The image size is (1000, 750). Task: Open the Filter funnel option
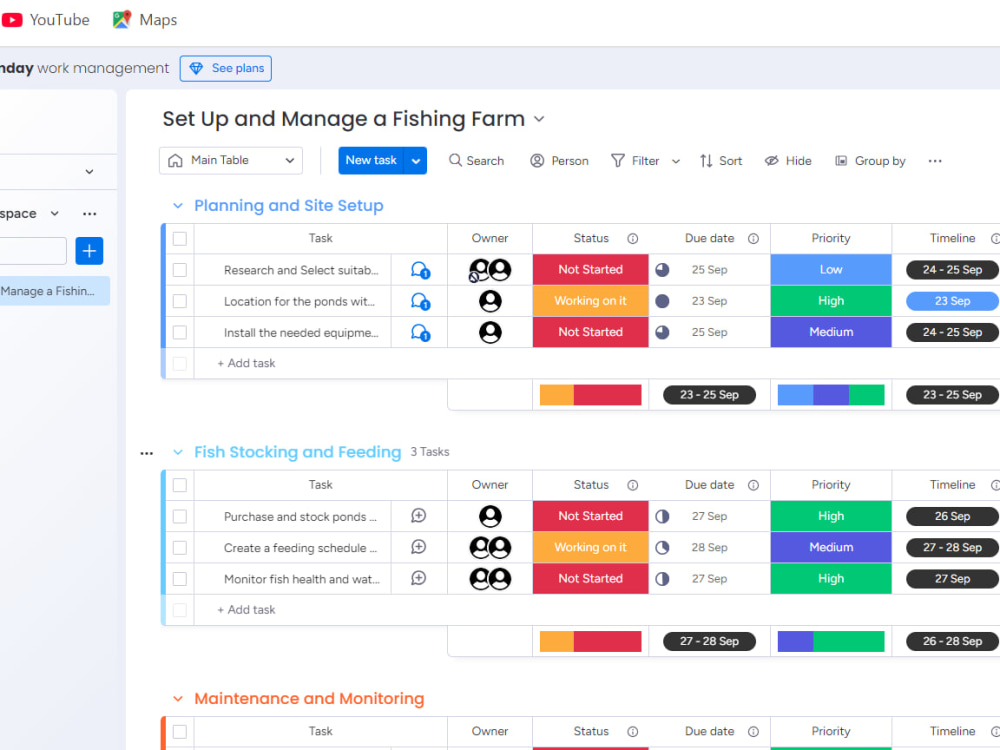(x=635, y=161)
